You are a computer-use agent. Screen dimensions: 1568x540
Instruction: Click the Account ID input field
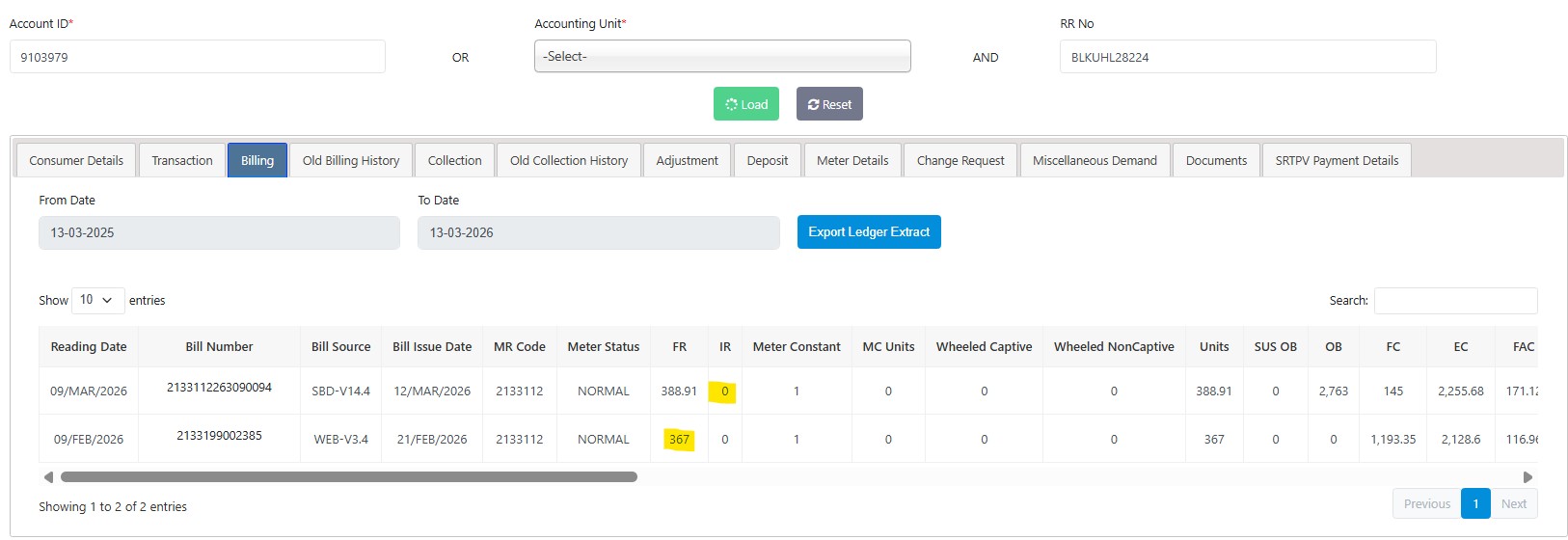[197, 57]
